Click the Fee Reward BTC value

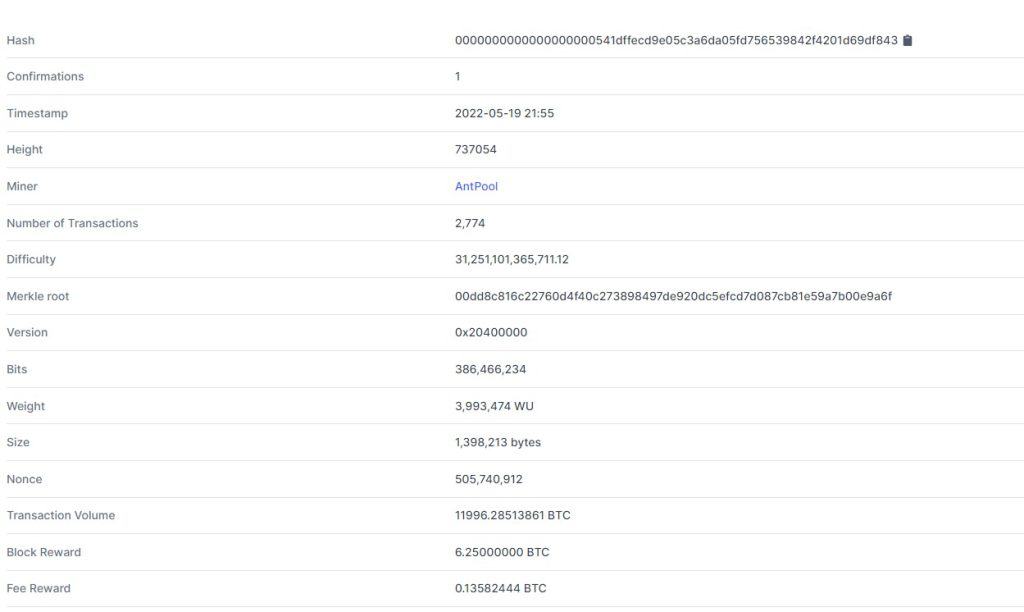pos(500,588)
